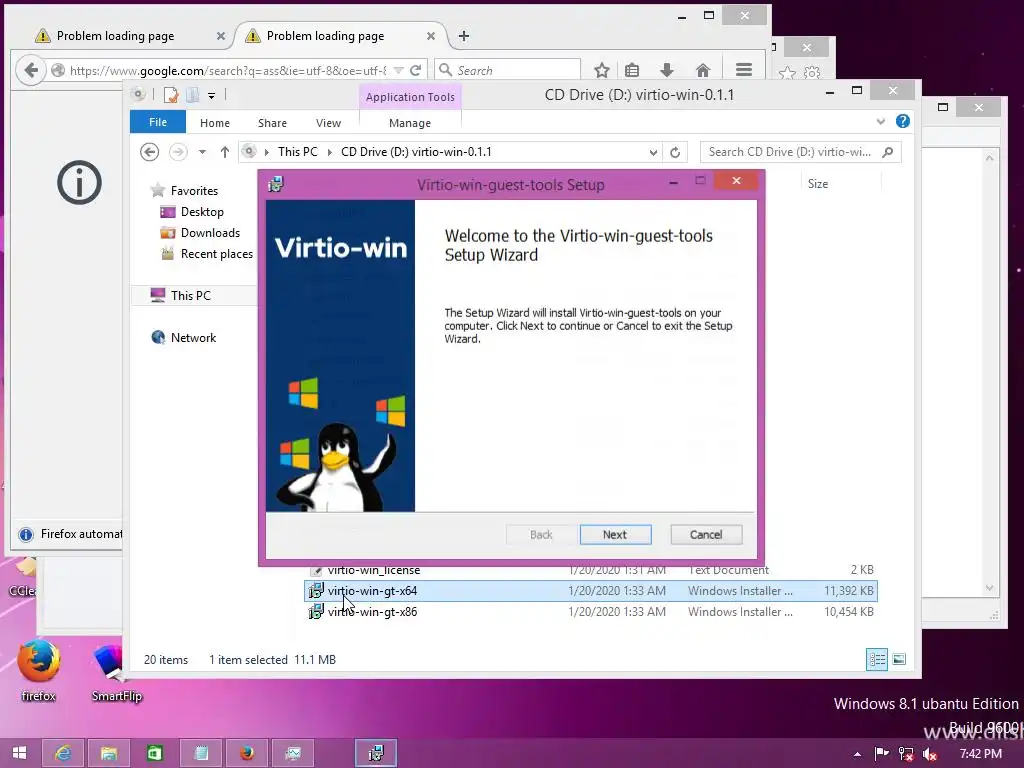Click the Action Center flag tray icon
Image resolution: width=1024 pixels, height=768 pixels.
(882, 754)
